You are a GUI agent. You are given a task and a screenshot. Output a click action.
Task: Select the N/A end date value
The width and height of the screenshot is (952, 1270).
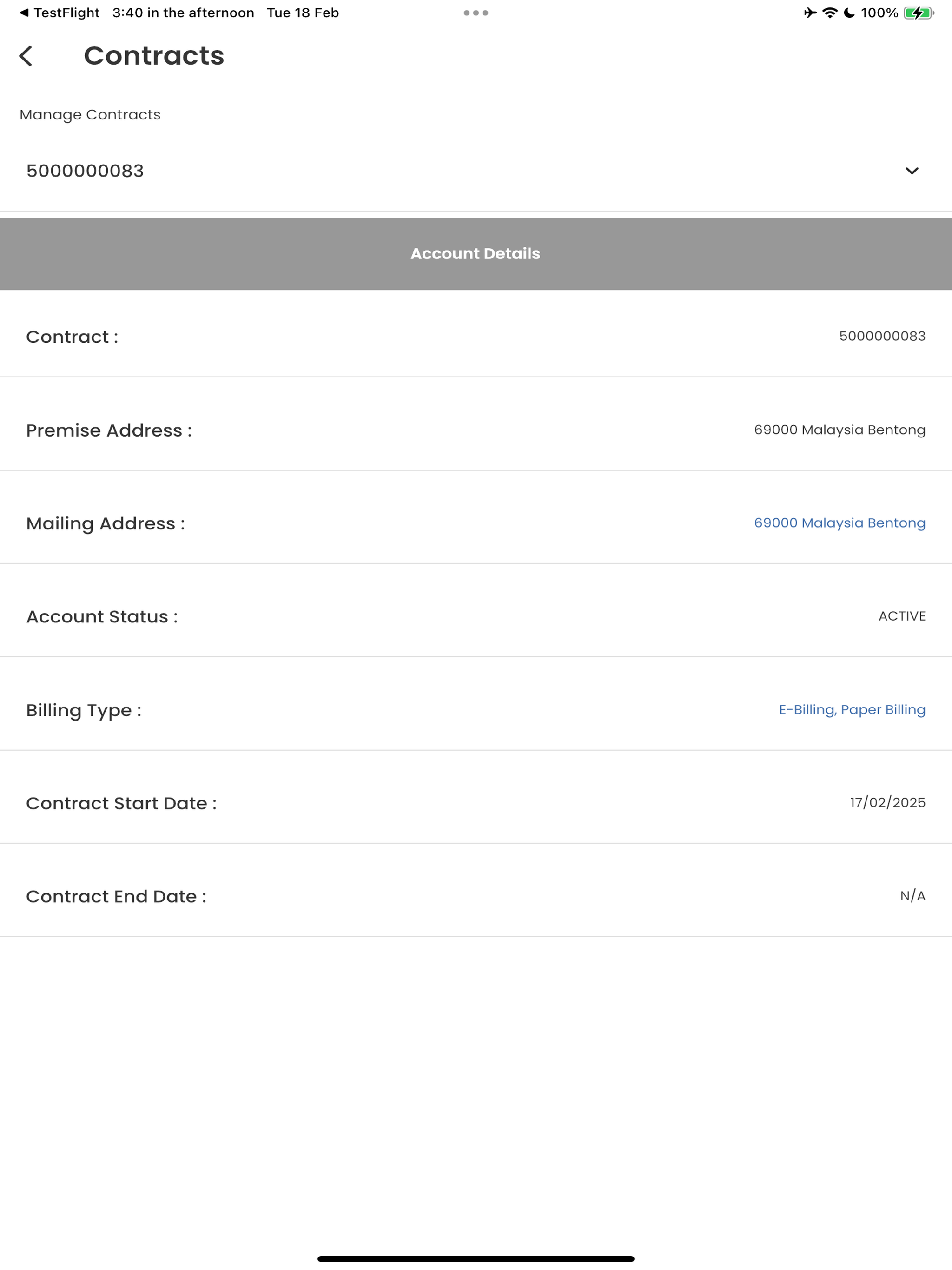(912, 896)
